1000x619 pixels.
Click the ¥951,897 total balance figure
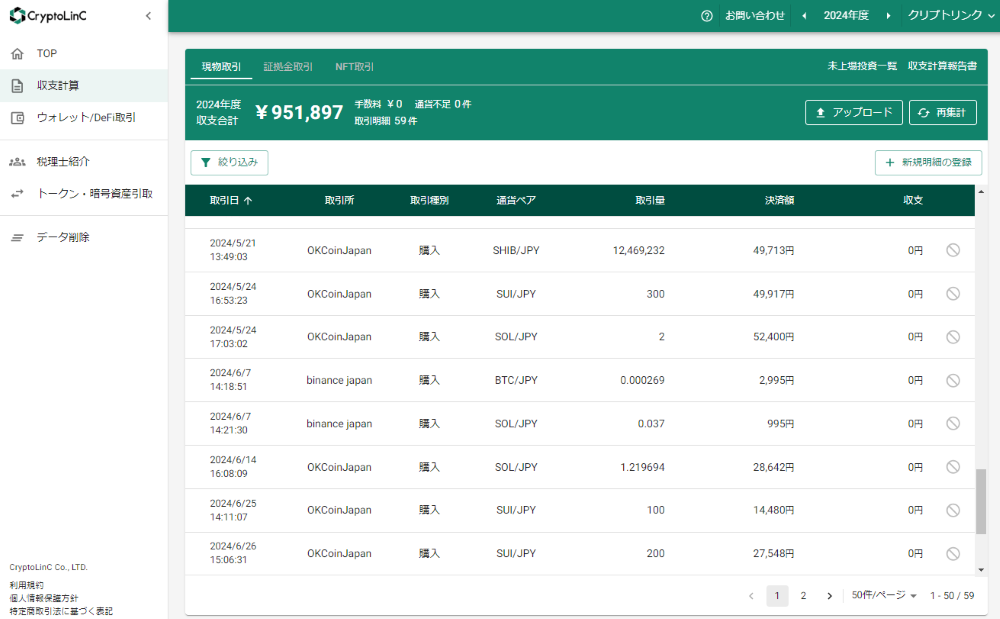(299, 112)
